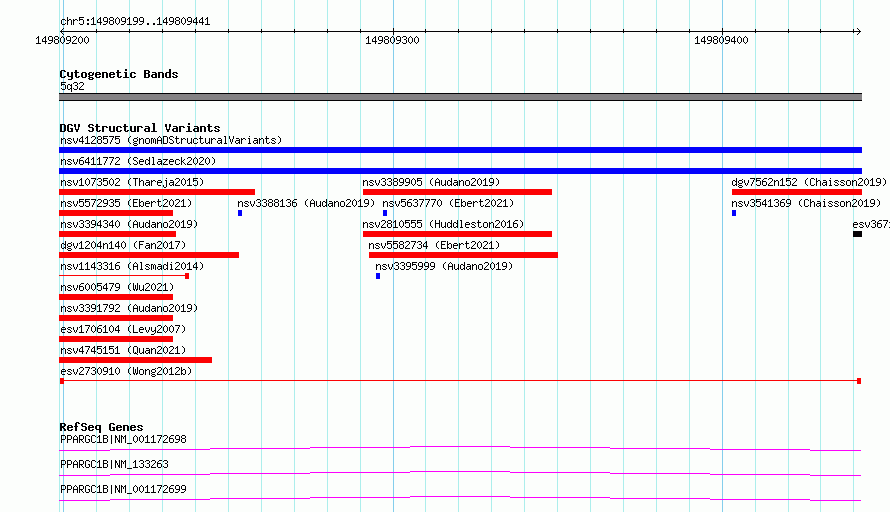Open nsv5572935 Ebert2021 variant label
The image size is (890, 512).
point(126,203)
